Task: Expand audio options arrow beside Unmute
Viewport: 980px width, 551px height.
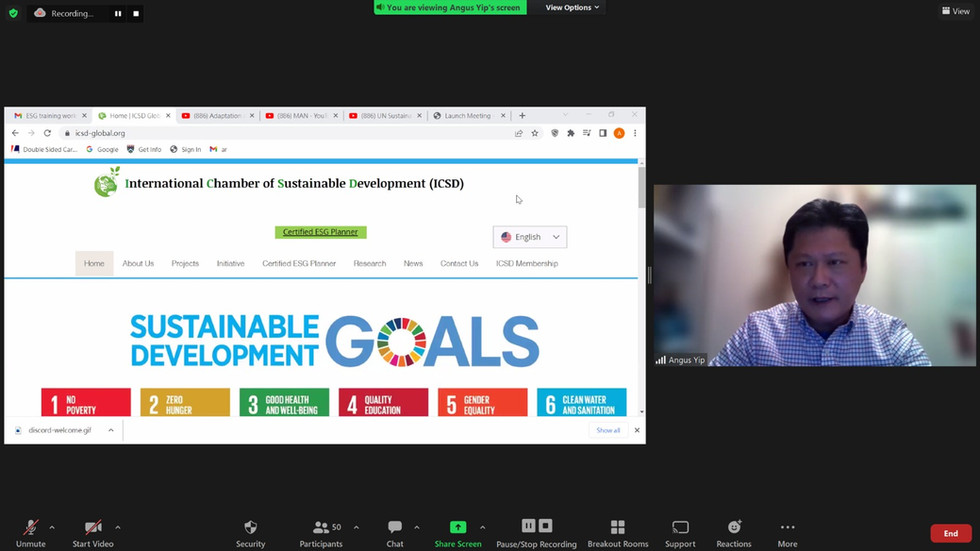Action: [x=52, y=527]
